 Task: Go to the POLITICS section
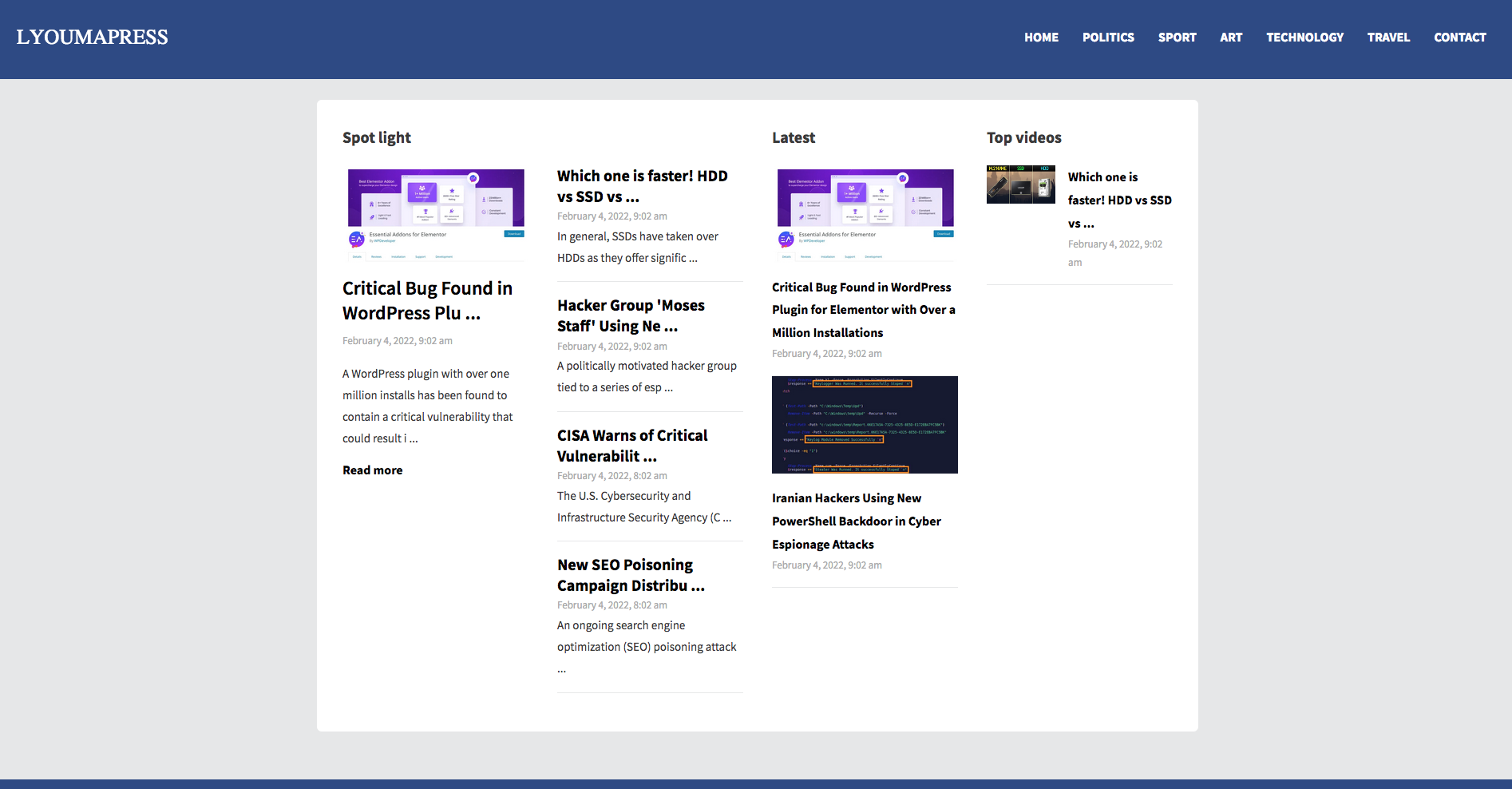point(1108,38)
